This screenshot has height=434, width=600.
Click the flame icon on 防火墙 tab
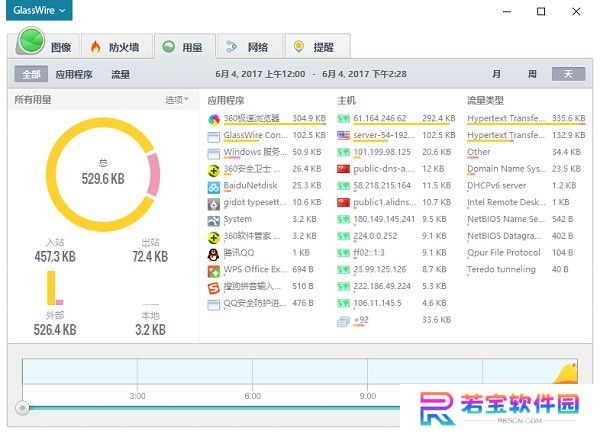click(96, 47)
